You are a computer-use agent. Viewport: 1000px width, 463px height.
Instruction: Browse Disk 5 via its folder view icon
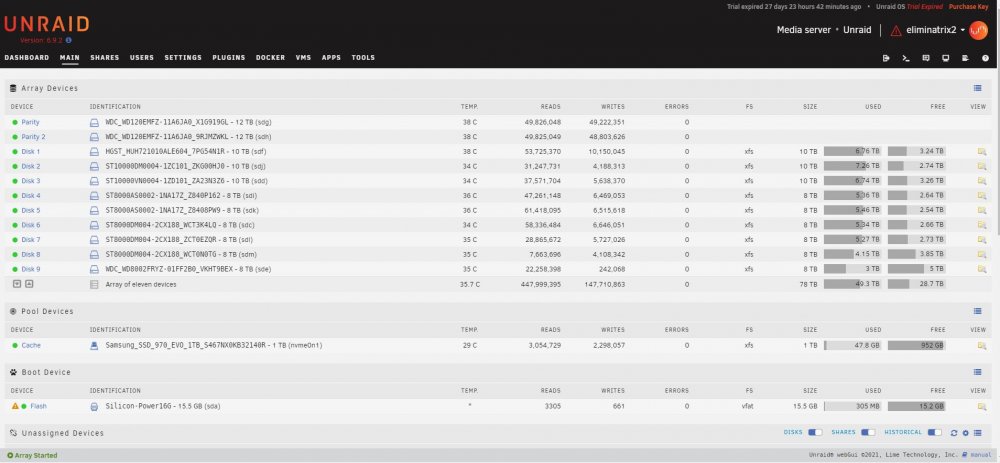point(982,210)
